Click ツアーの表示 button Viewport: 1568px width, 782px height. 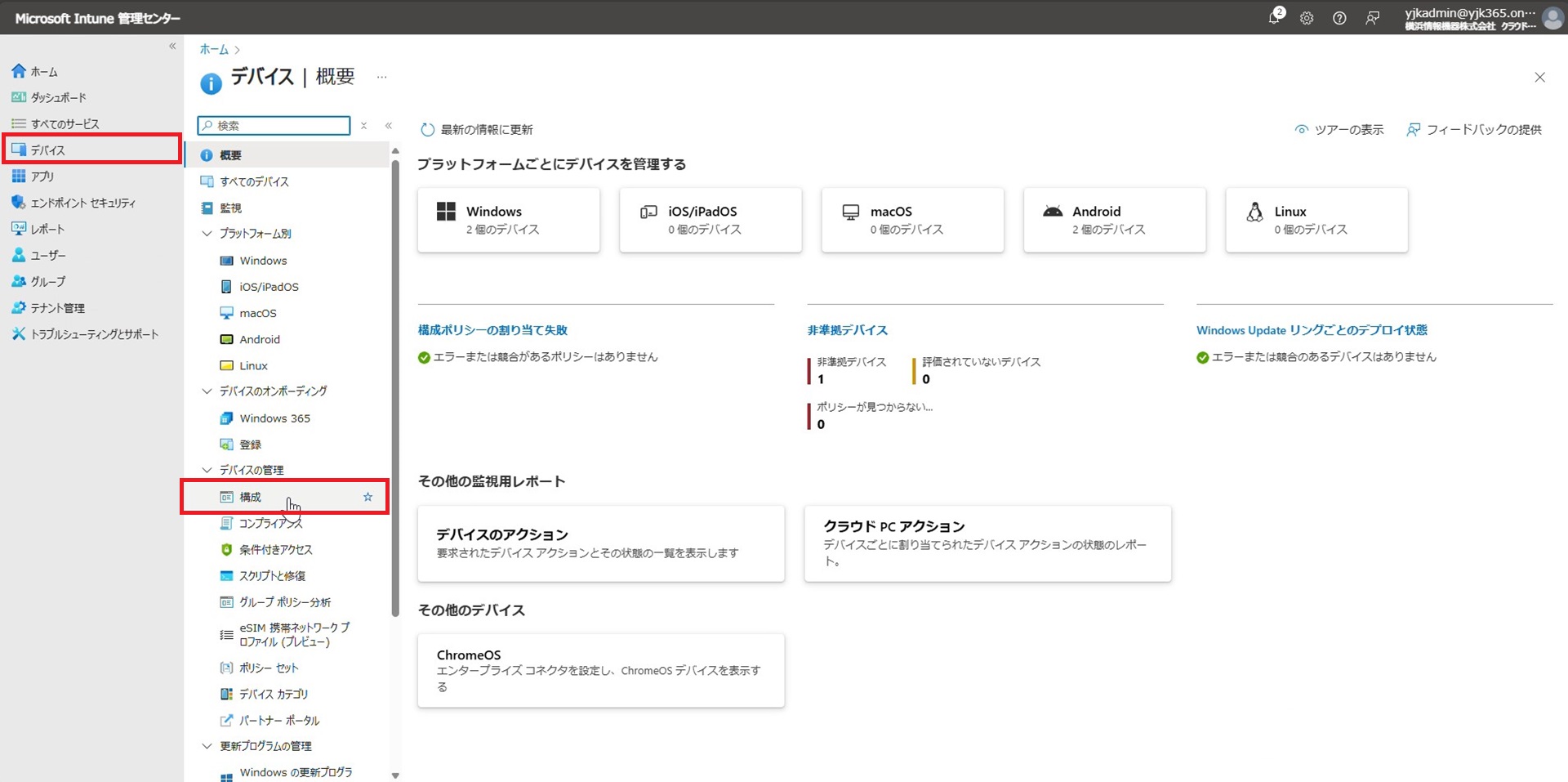[x=1339, y=129]
